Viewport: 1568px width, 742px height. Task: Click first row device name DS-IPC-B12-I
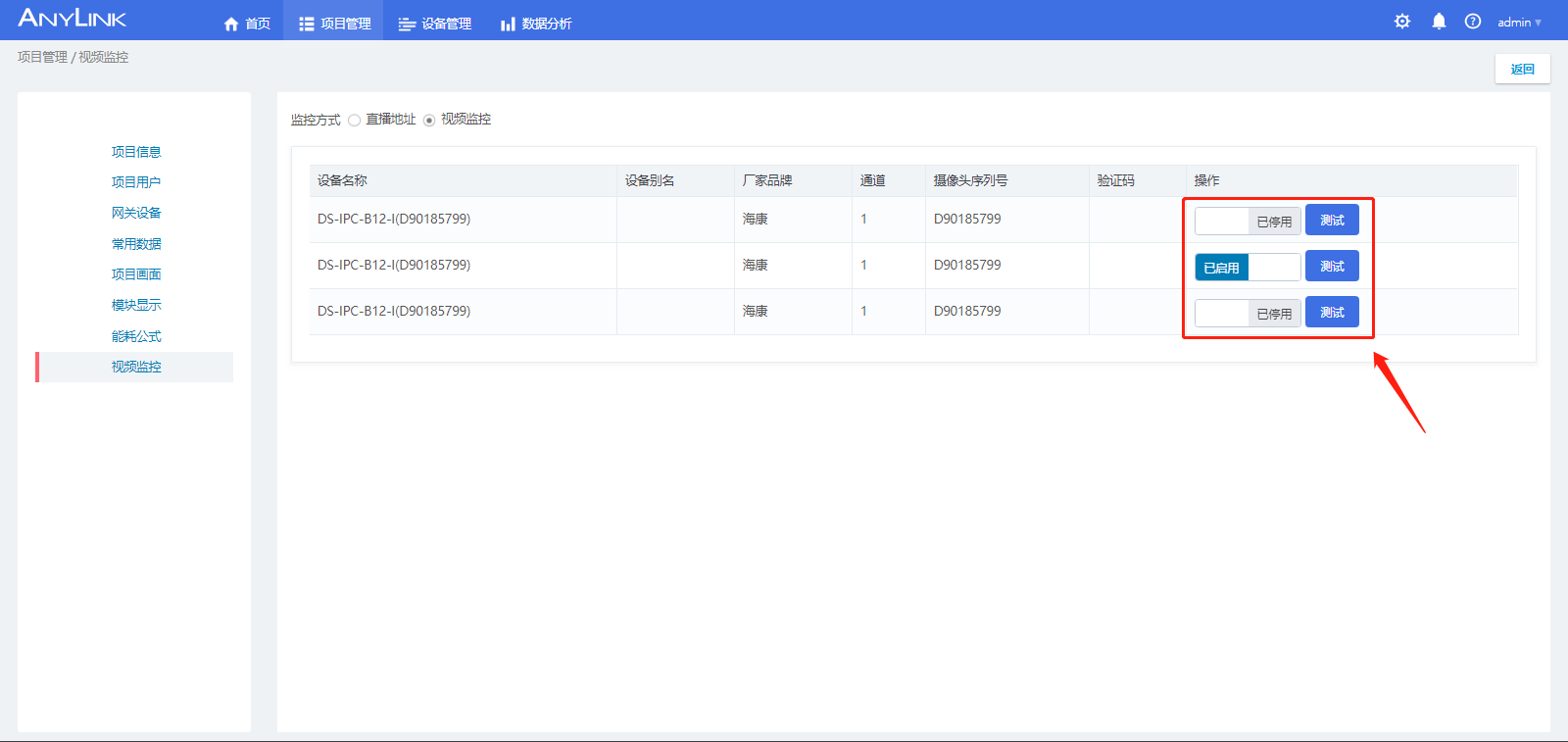[394, 219]
